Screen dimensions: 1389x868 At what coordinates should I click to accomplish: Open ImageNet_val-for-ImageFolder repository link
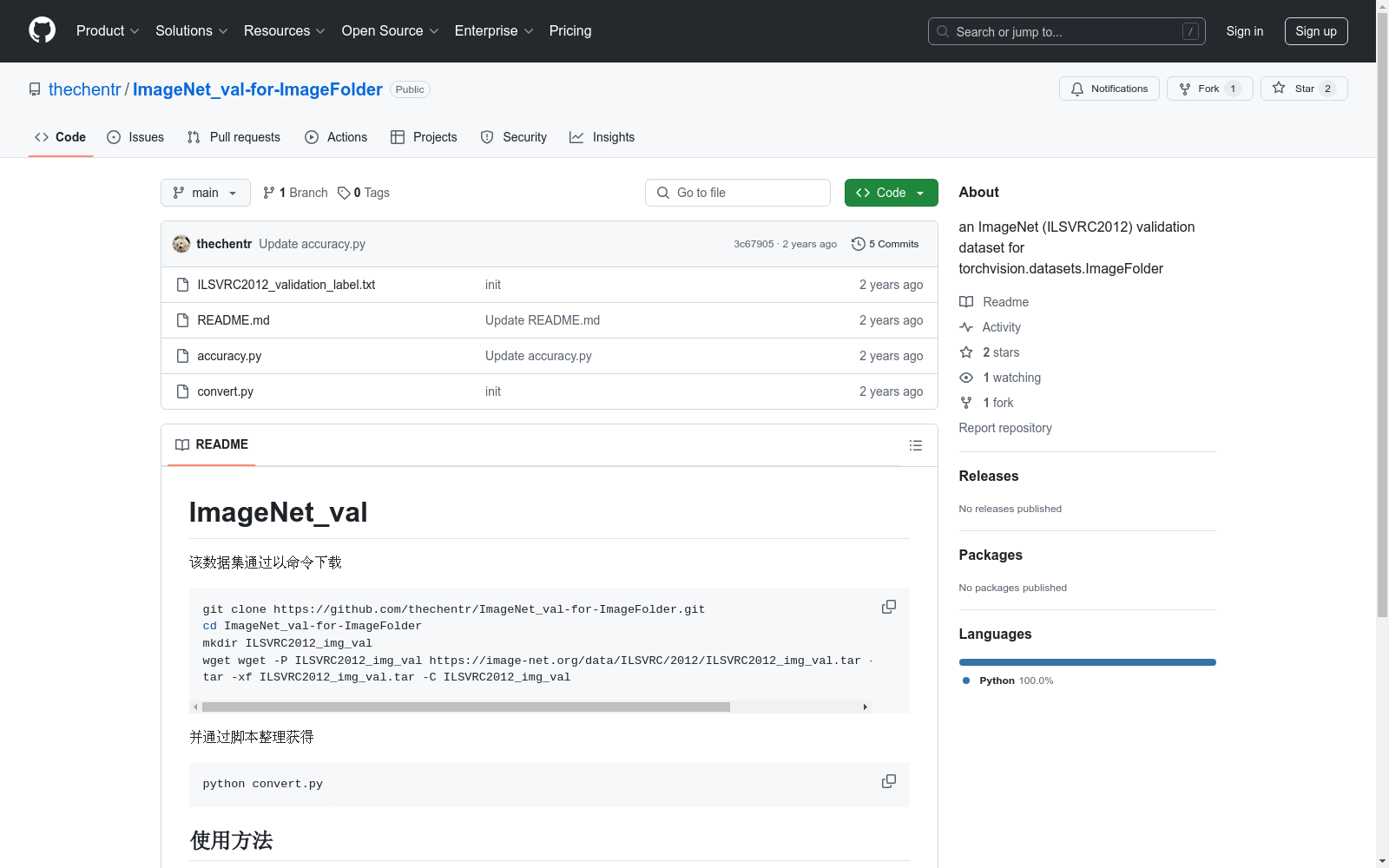(x=258, y=89)
